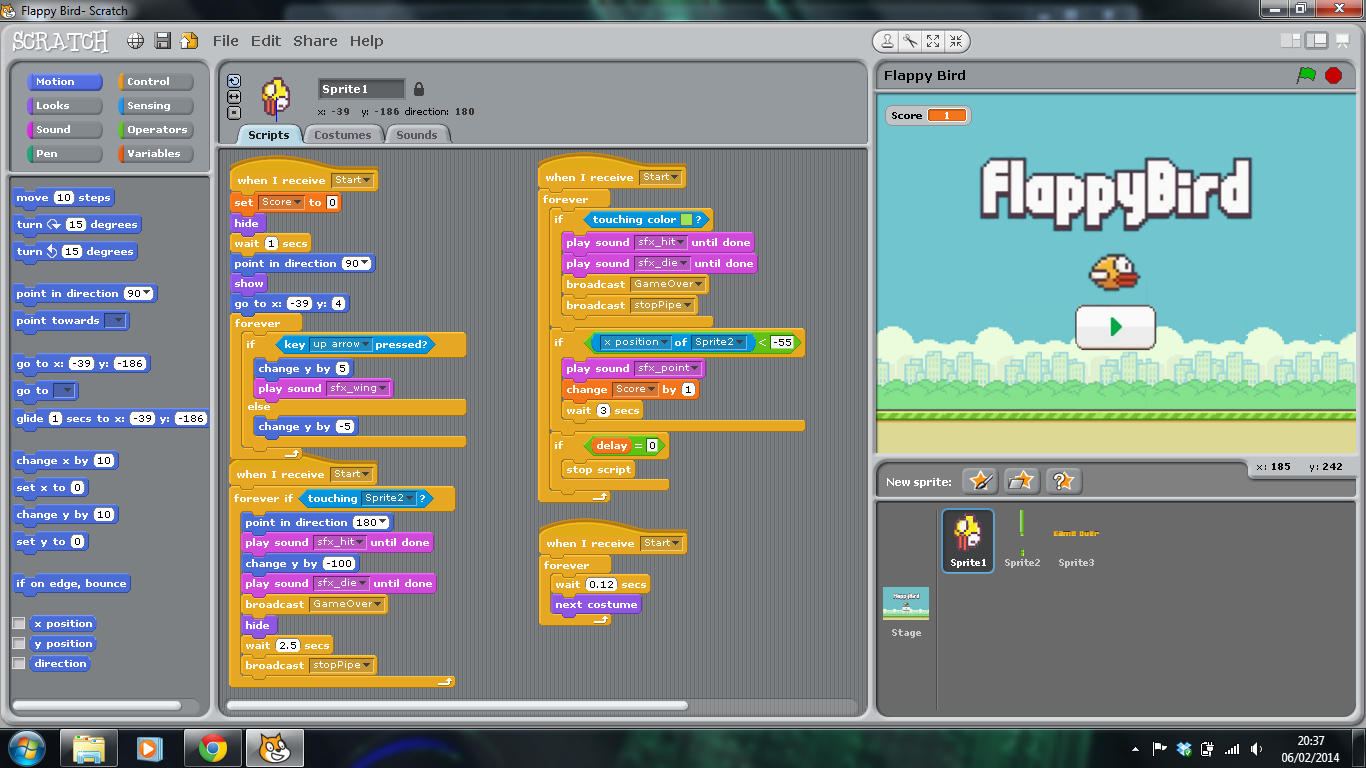Viewport: 1366px width, 768px height.
Task: Enable the x position stage monitor
Action: tap(17, 622)
